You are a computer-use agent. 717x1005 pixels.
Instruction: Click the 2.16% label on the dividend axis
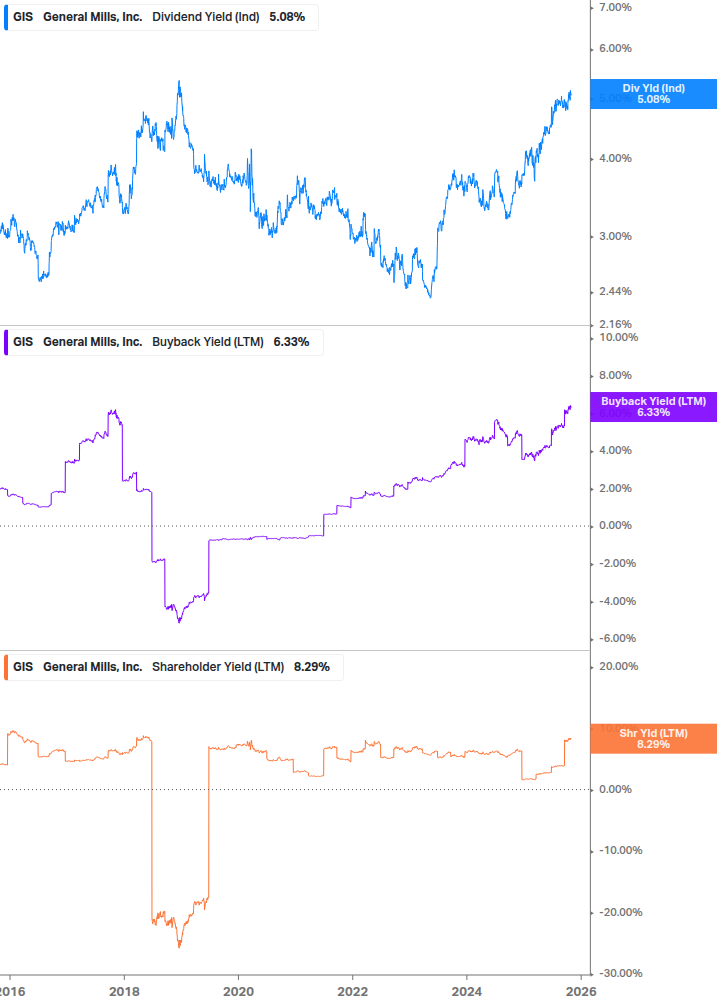click(616, 324)
